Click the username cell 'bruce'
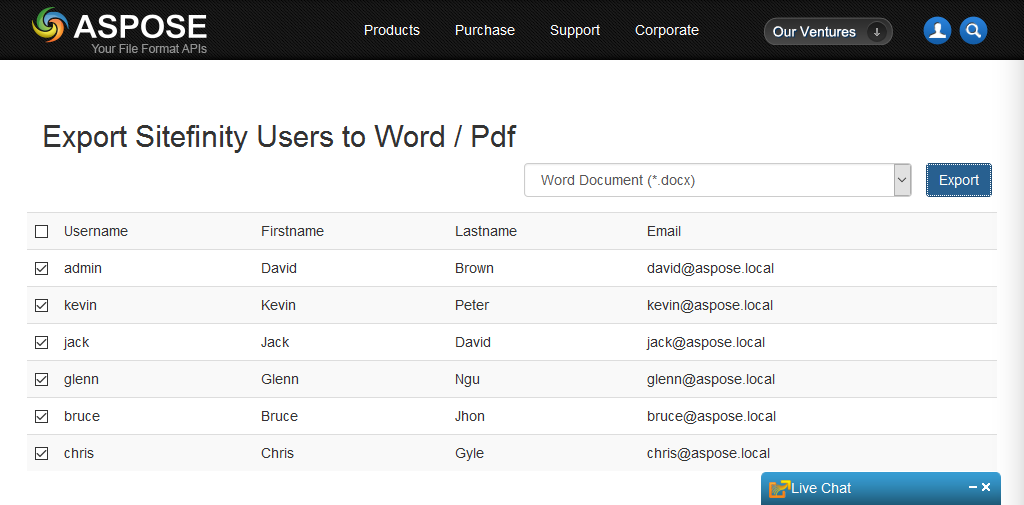This screenshot has height=505, width=1024. click(82, 416)
